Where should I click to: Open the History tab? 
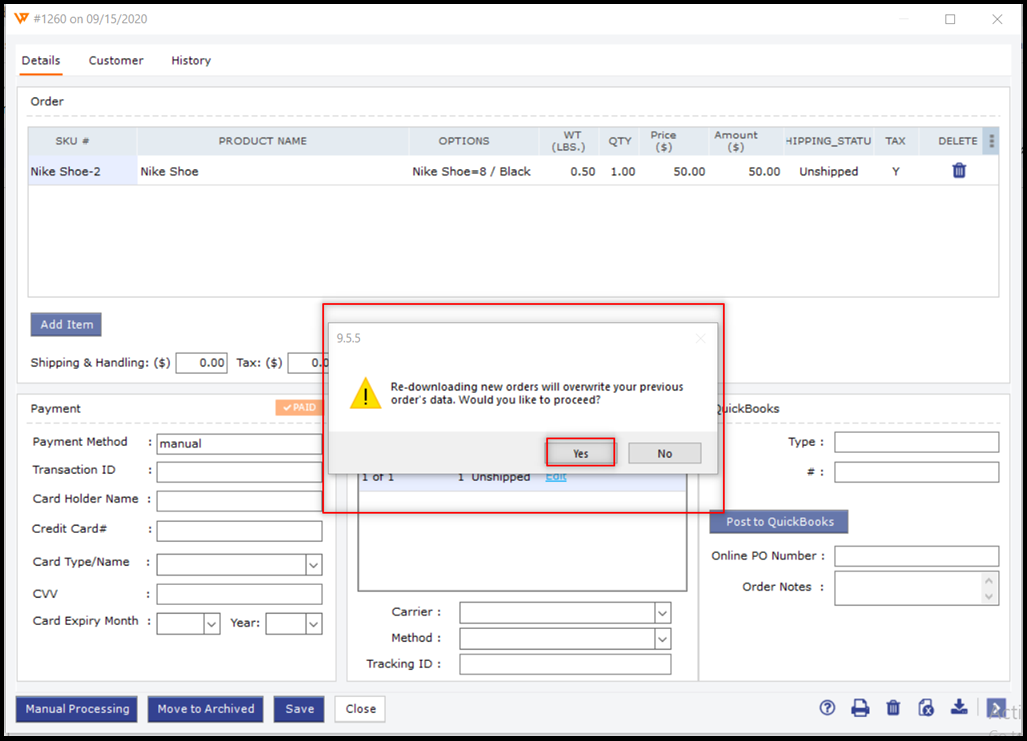point(191,61)
